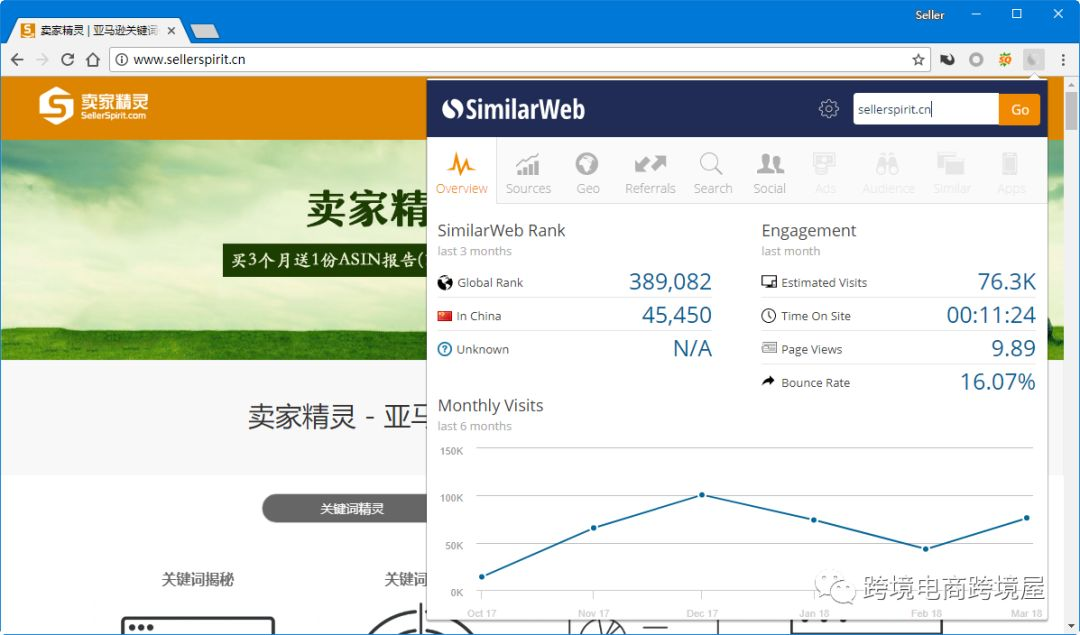Click the Page Views value 9.89
The width and height of the screenshot is (1080, 635).
pos(1012,348)
